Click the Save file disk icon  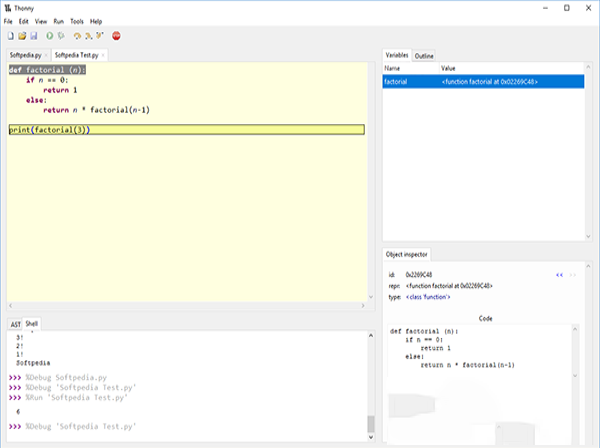pos(32,35)
